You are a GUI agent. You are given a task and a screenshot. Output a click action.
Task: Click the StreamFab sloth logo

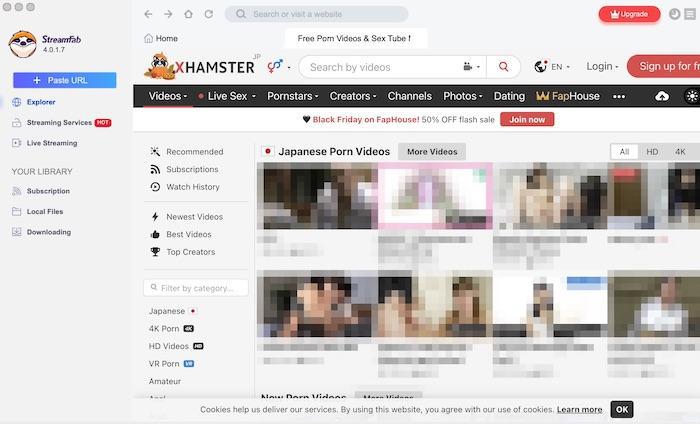[22, 44]
